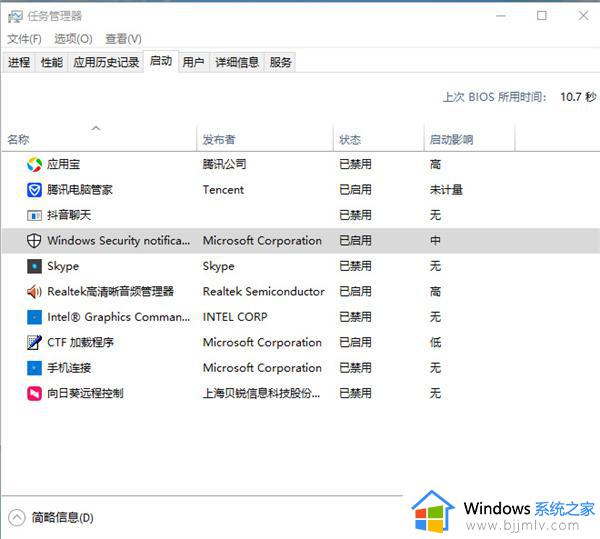Click the 已禁用 status of 向日葵远程控制
Image resolution: width=600 pixels, height=539 pixels.
click(355, 394)
